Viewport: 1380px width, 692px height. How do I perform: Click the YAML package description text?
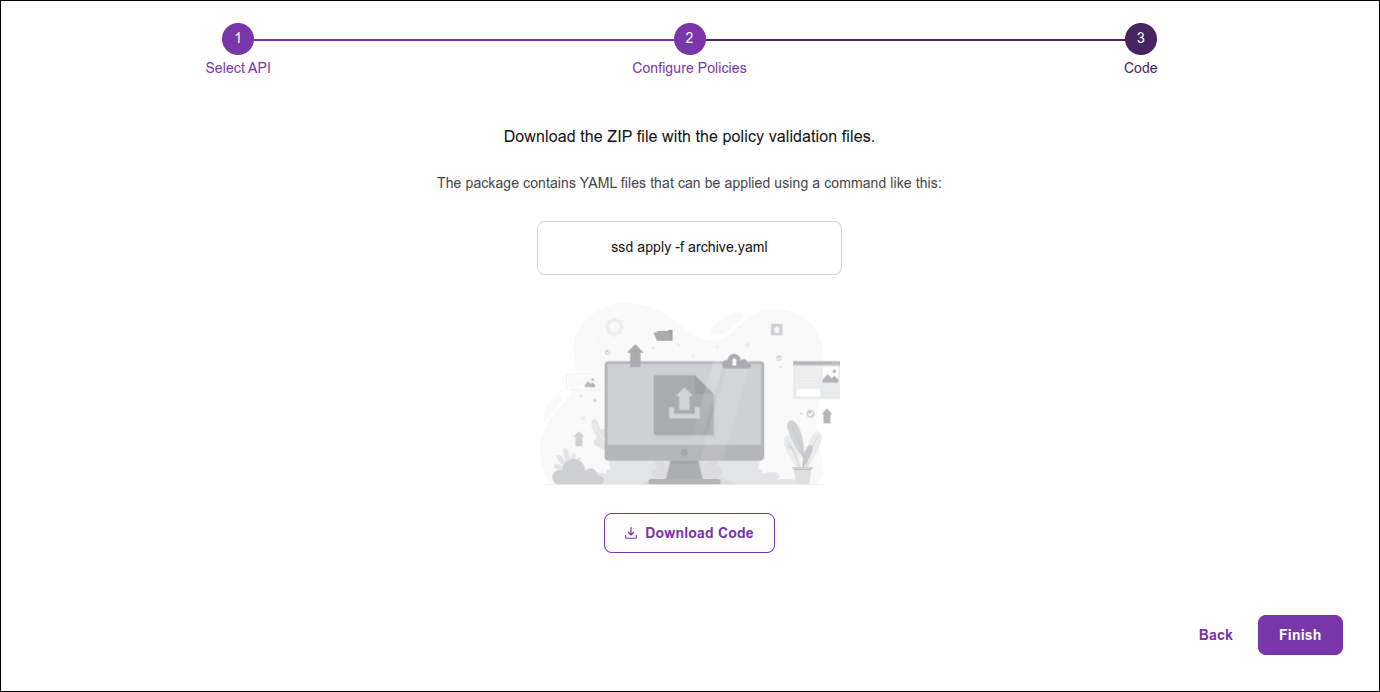[689, 182]
